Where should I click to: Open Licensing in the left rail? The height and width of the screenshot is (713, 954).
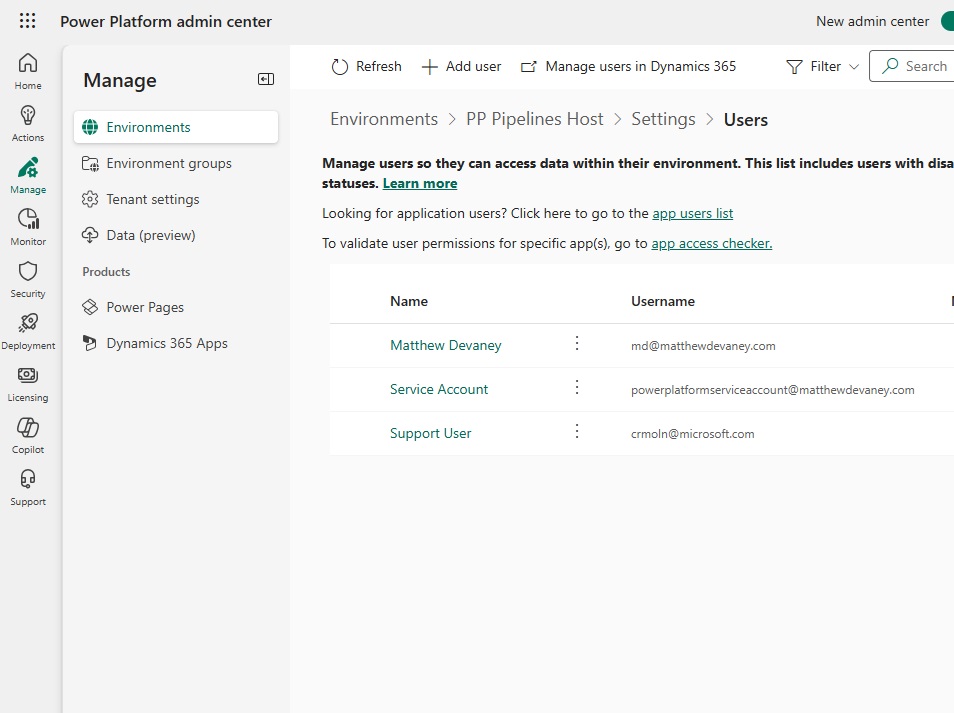click(28, 383)
